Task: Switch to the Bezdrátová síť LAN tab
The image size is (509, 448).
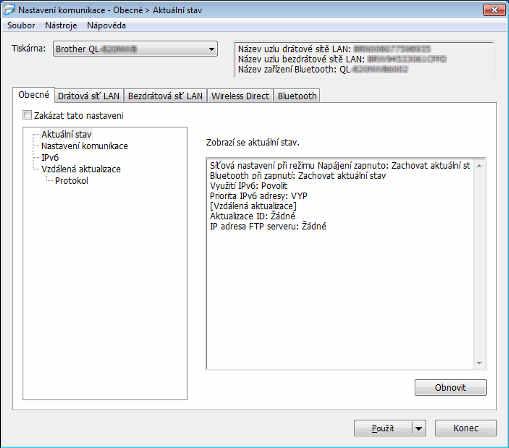Action: tap(165, 96)
